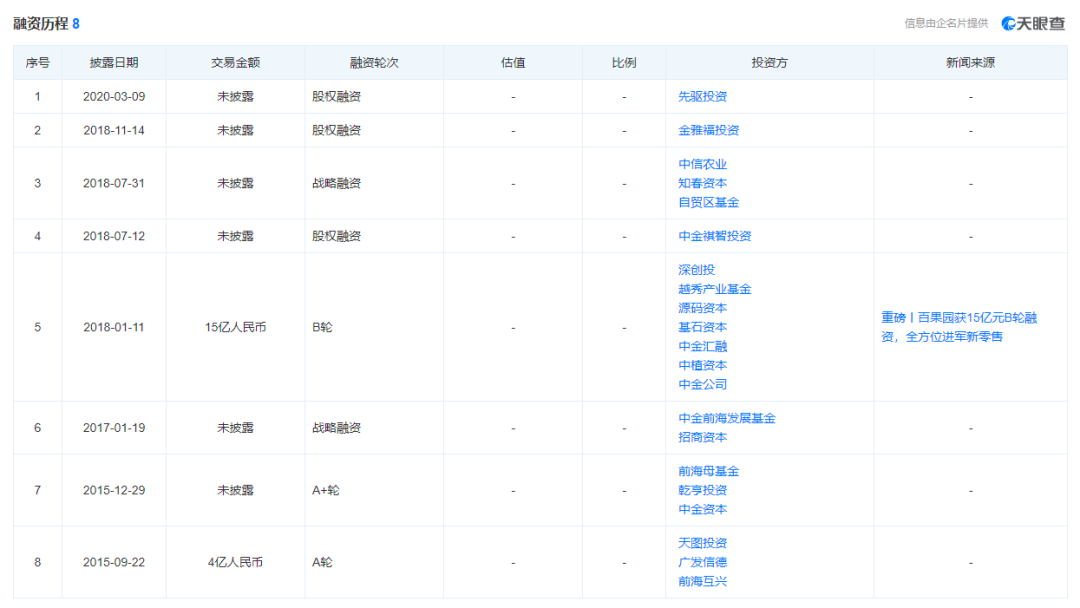Select date cell 2018-11-14
The height and width of the screenshot is (608, 1080).
point(114,130)
